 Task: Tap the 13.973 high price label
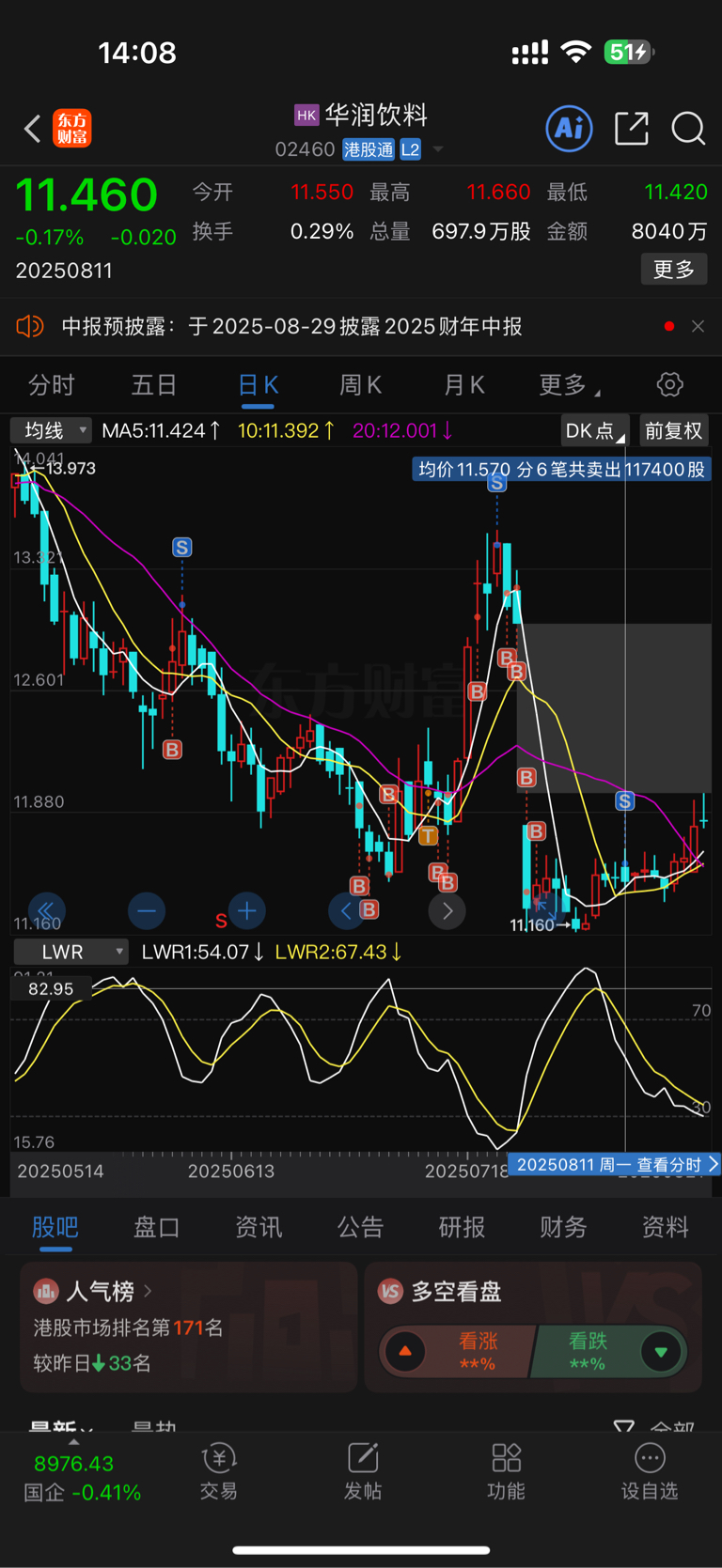(71, 468)
